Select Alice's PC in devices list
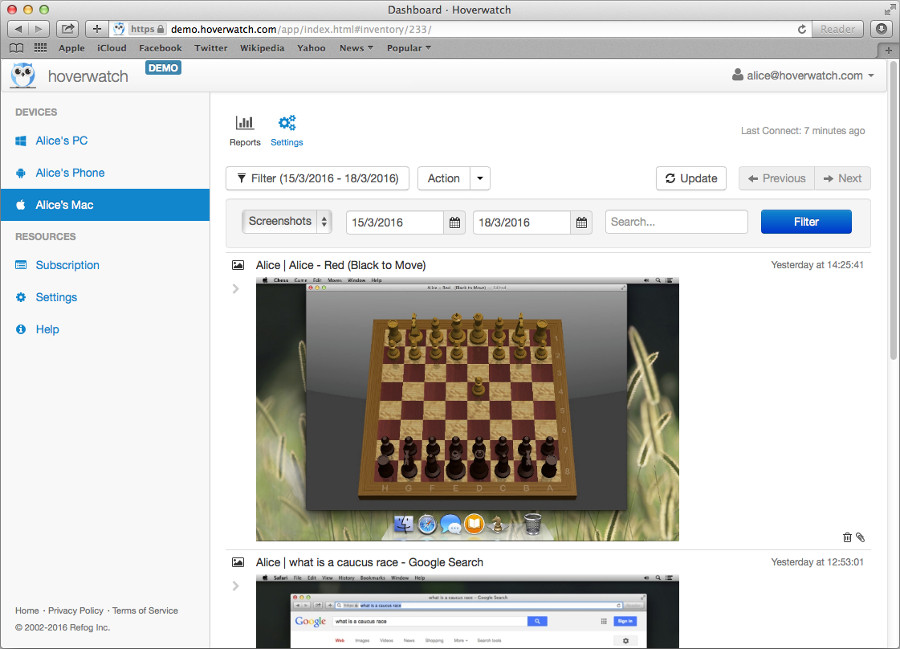900x649 pixels. click(x=62, y=141)
